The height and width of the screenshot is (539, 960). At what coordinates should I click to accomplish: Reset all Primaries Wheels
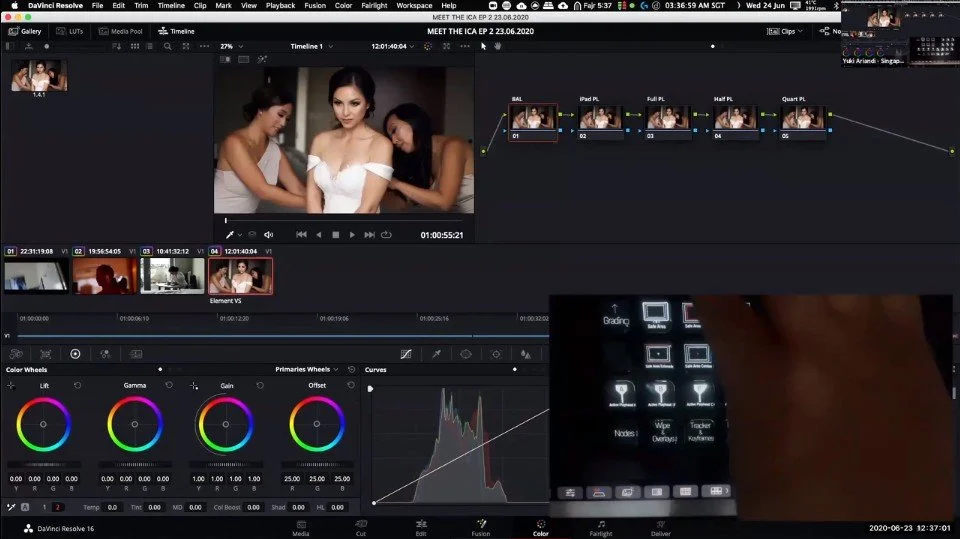coord(351,369)
